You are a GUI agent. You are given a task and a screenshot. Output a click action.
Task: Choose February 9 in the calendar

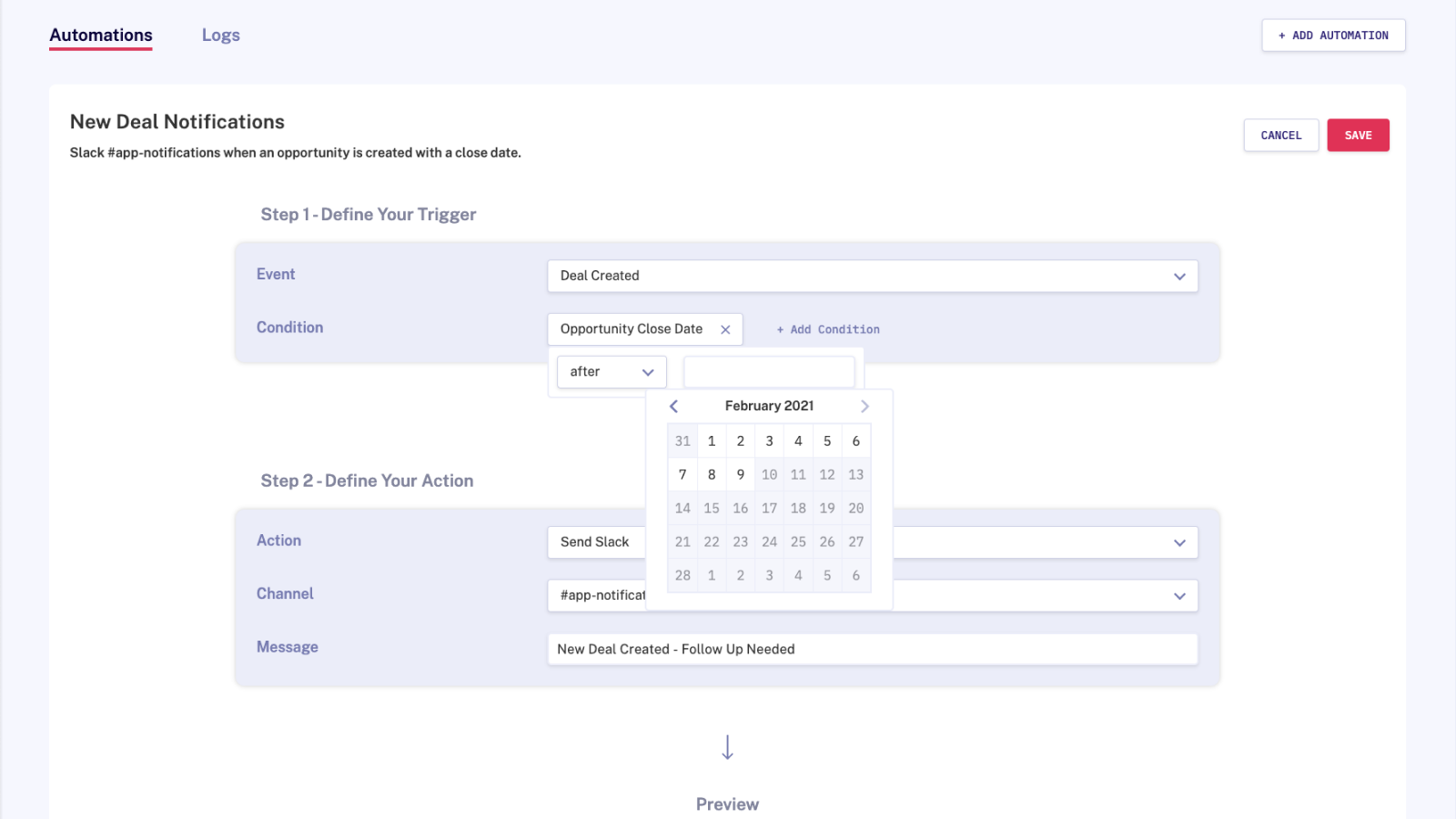[x=741, y=475]
